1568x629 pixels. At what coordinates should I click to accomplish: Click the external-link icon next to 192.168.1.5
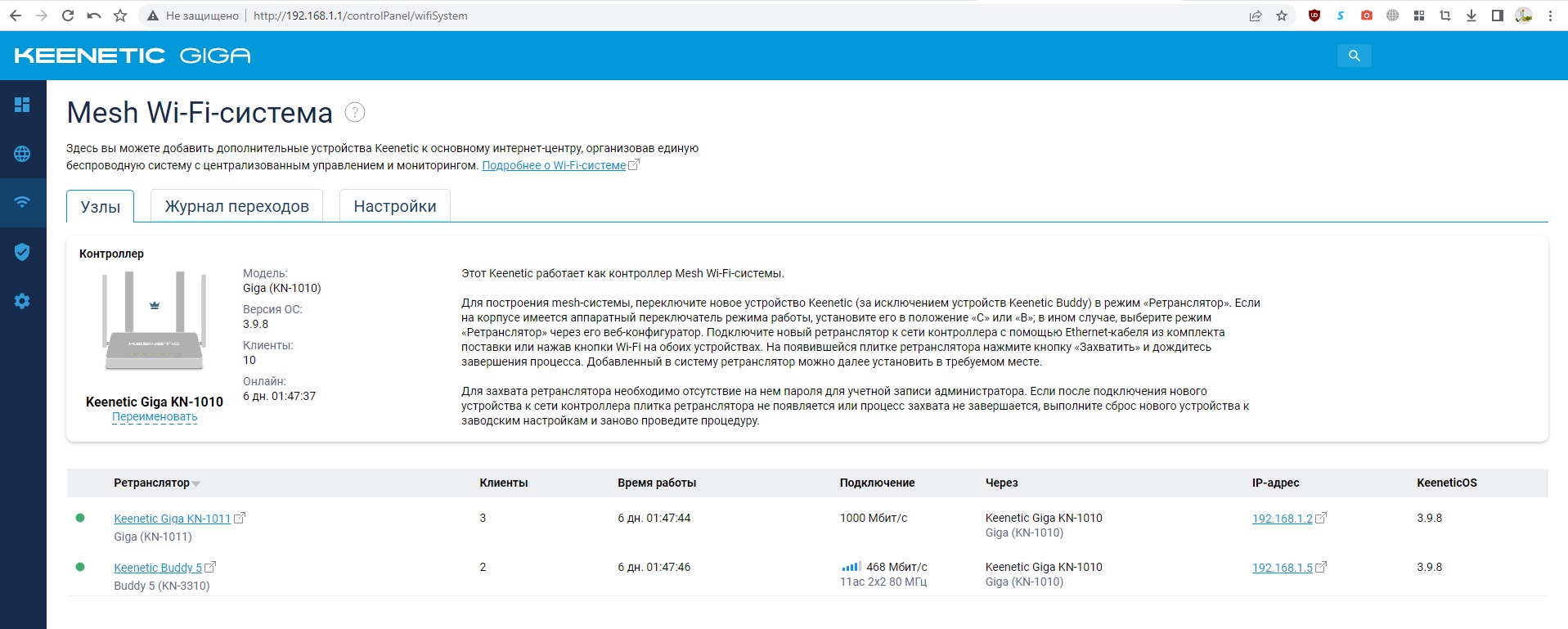click(1321, 567)
